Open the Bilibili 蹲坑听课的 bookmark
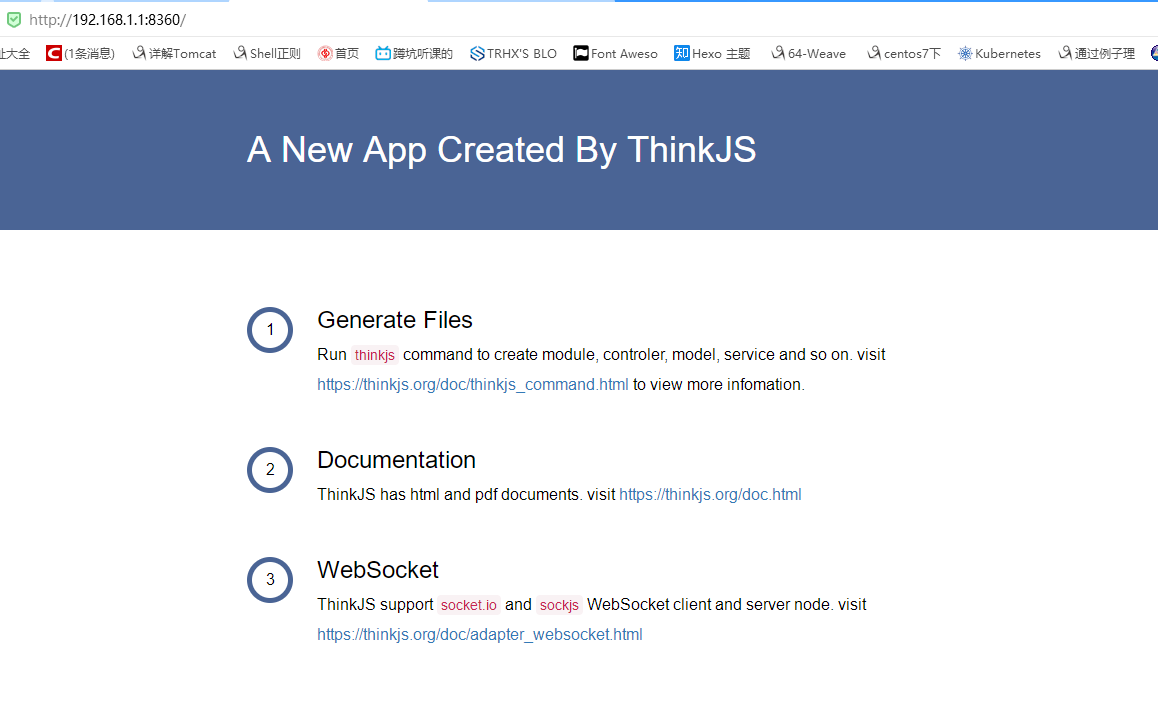This screenshot has height=713, width=1158. click(x=414, y=54)
